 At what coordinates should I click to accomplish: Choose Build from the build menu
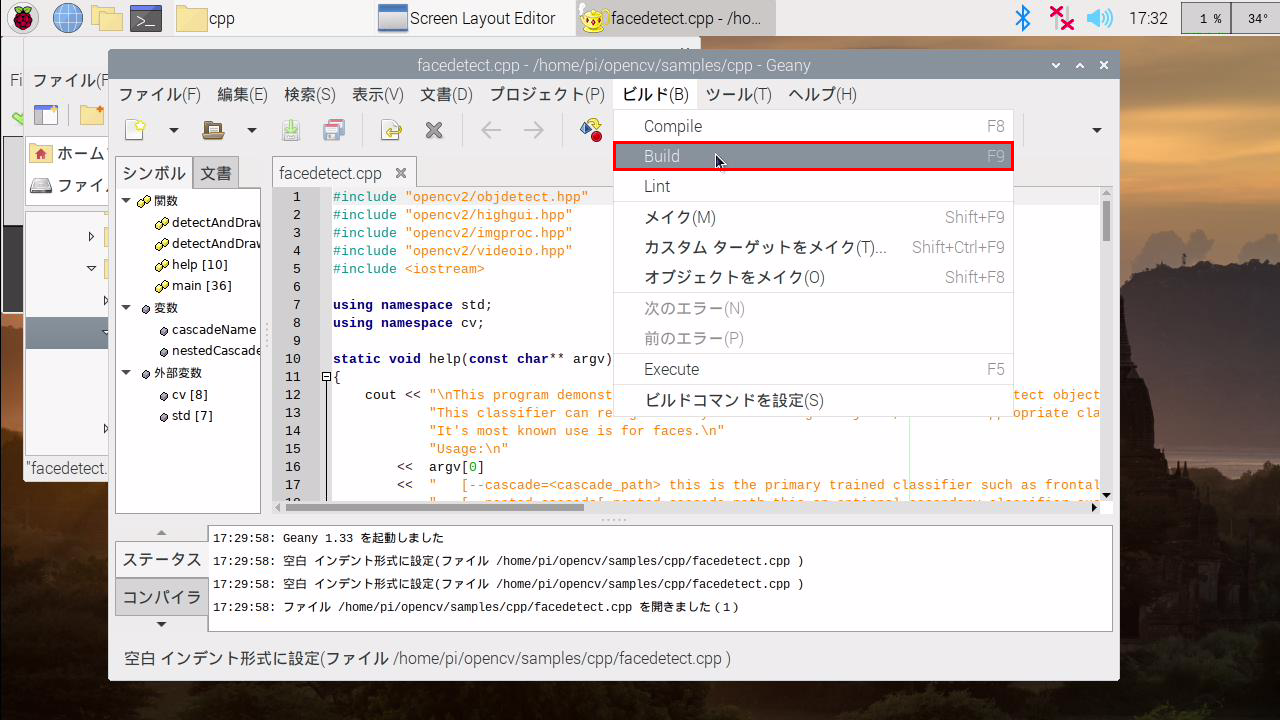[x=813, y=156]
